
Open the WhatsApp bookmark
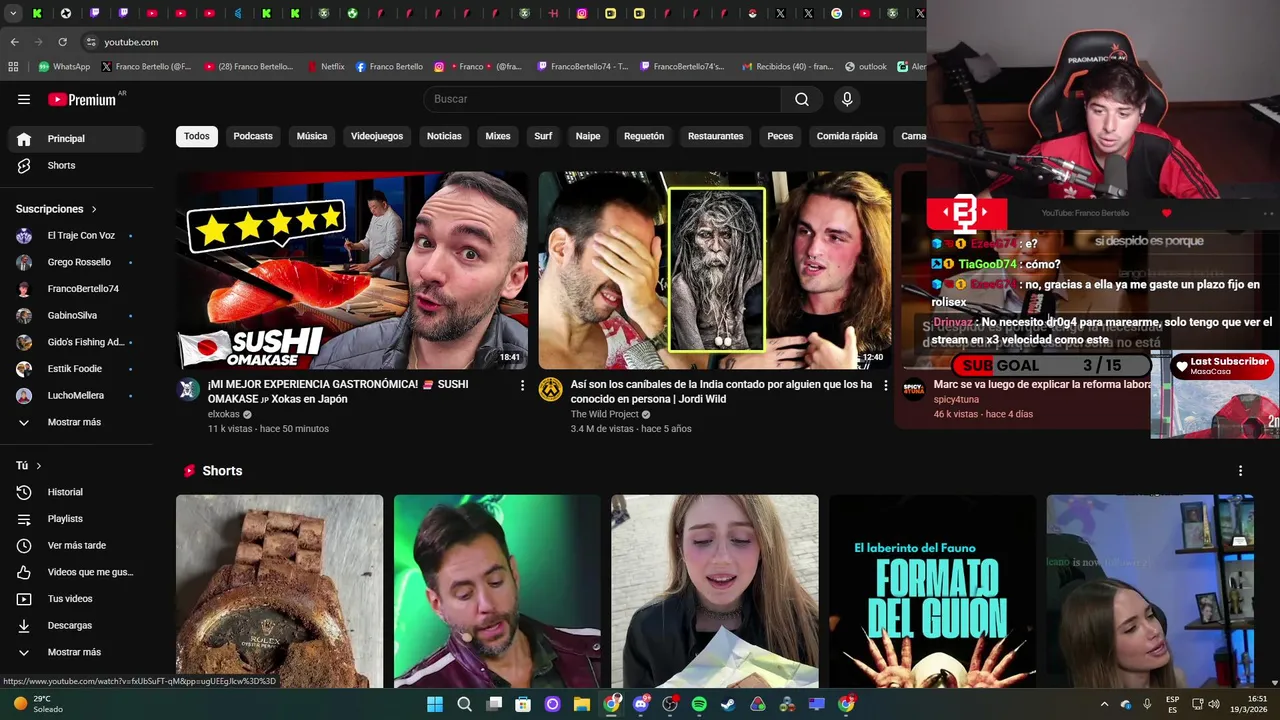pos(64,67)
